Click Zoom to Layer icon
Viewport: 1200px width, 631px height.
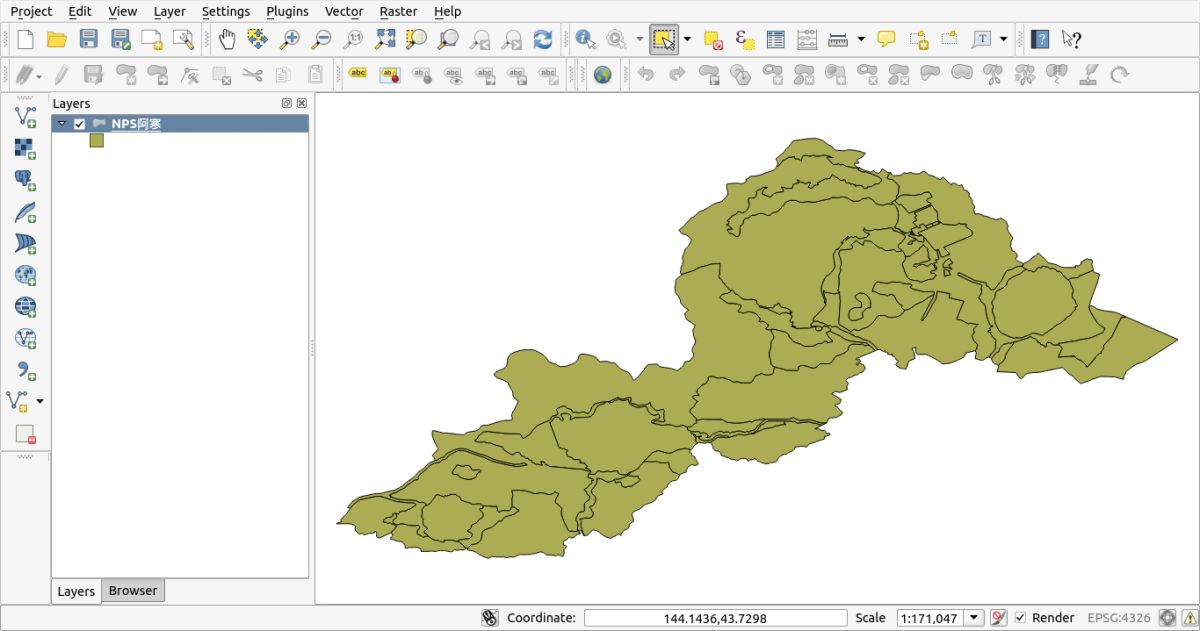(448, 39)
